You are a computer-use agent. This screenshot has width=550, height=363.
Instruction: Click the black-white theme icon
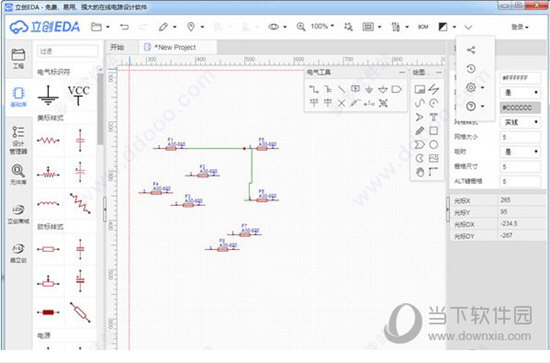[443, 27]
